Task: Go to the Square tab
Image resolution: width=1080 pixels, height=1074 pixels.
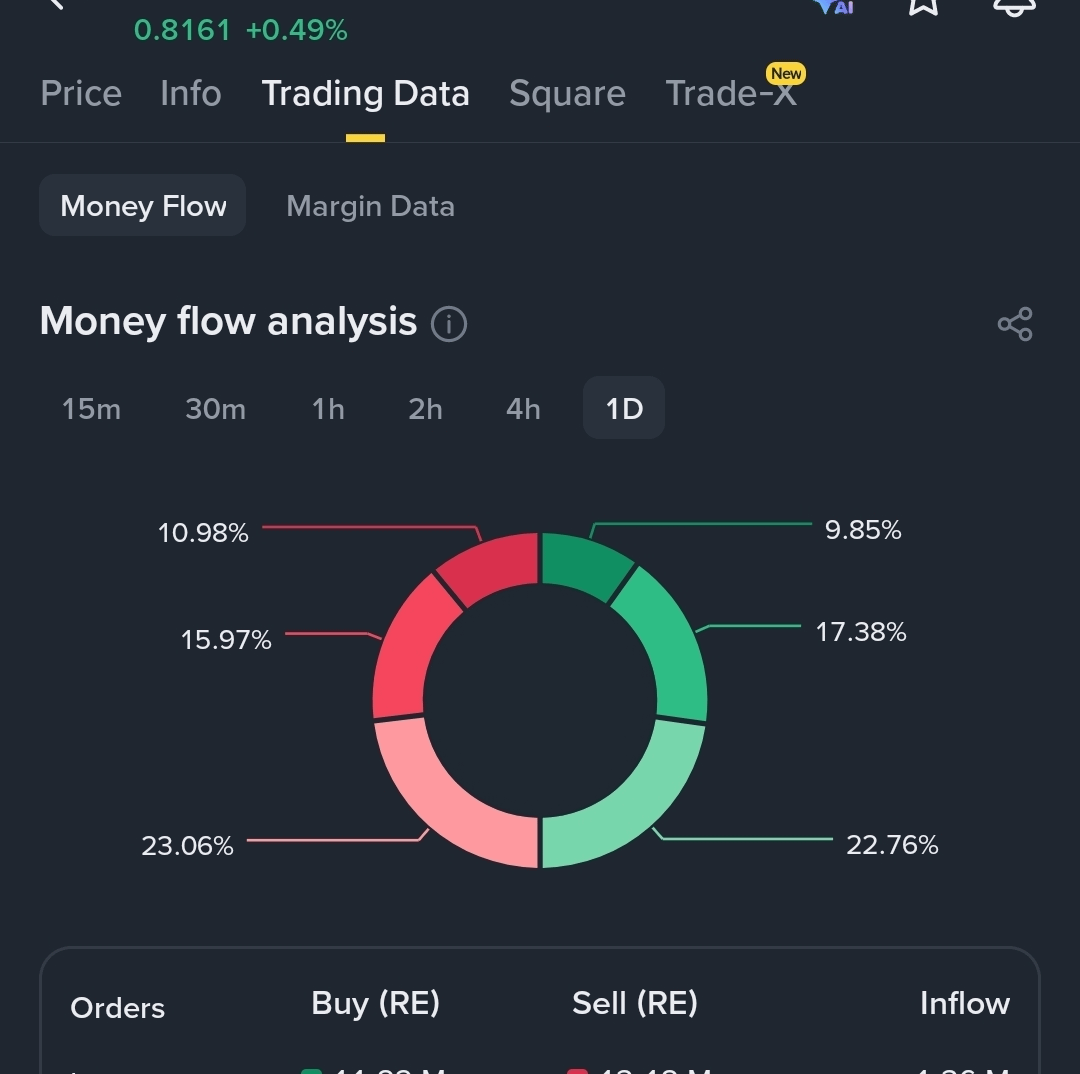Action: [x=568, y=94]
